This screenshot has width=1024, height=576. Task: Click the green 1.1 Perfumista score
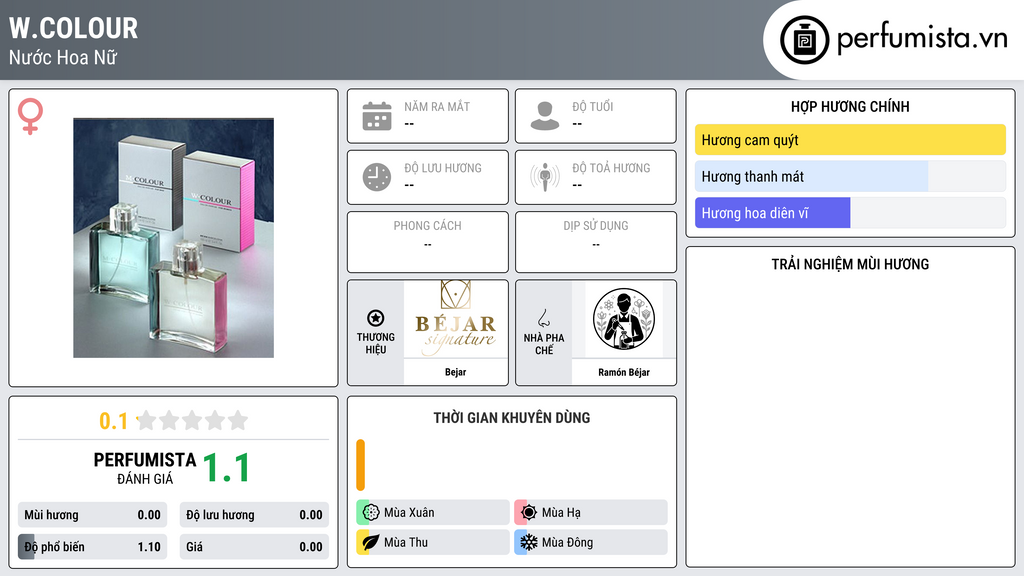pyautogui.click(x=226, y=468)
